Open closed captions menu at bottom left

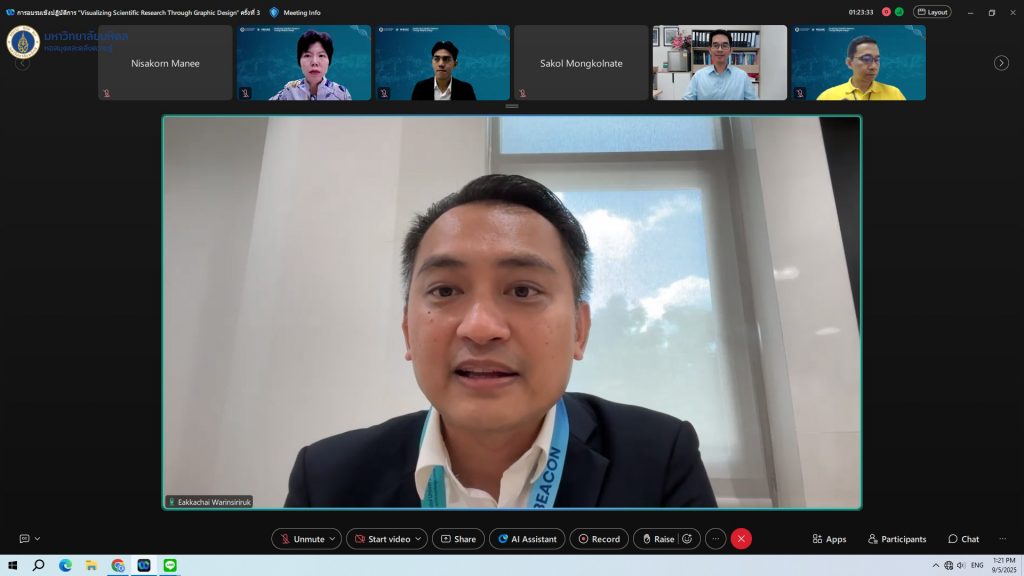[x=30, y=539]
